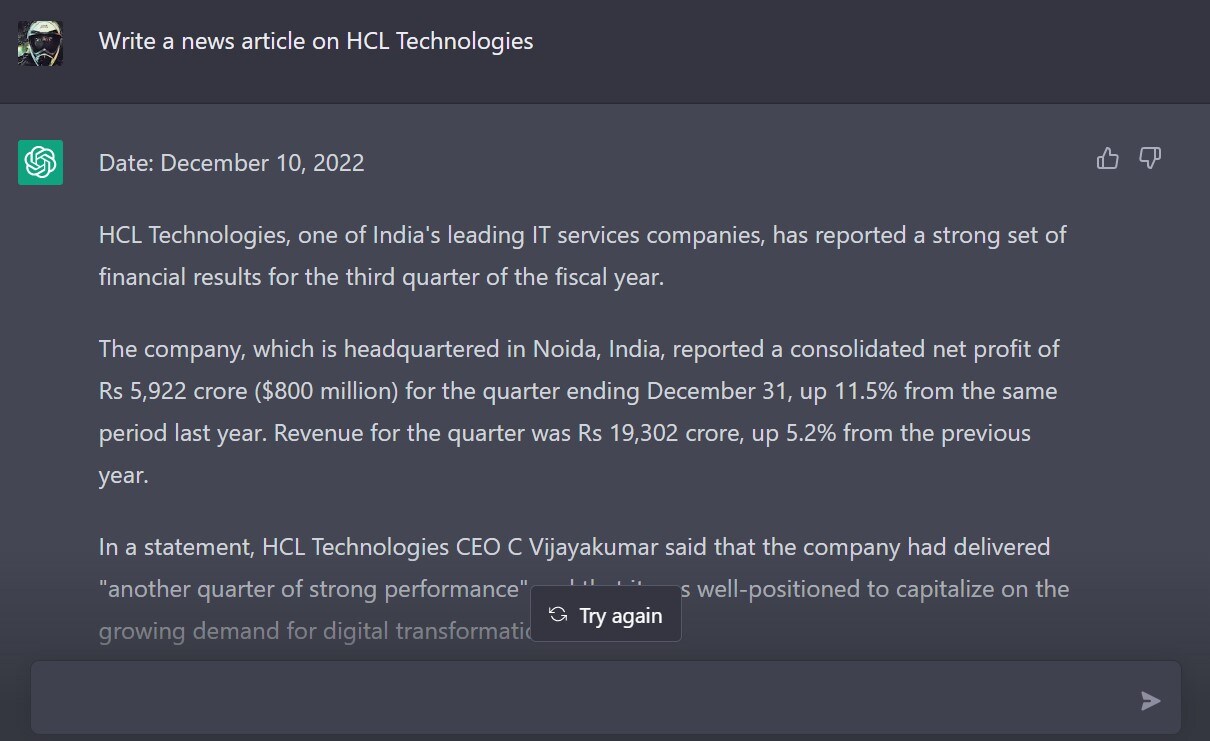Click the "HCL Technologies, one of India's" opening text

247,236
